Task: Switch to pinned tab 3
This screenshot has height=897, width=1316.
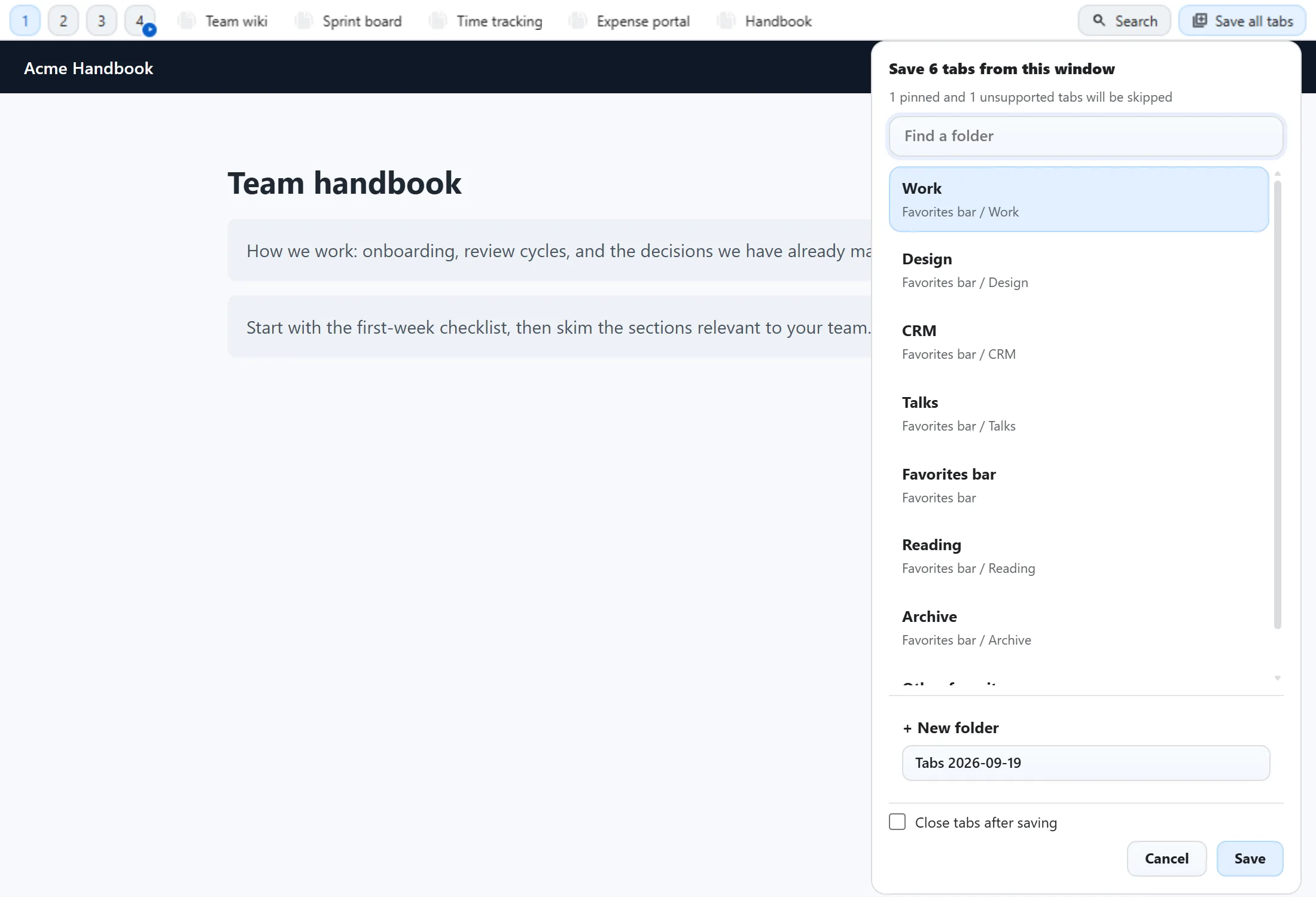Action: pos(102,21)
